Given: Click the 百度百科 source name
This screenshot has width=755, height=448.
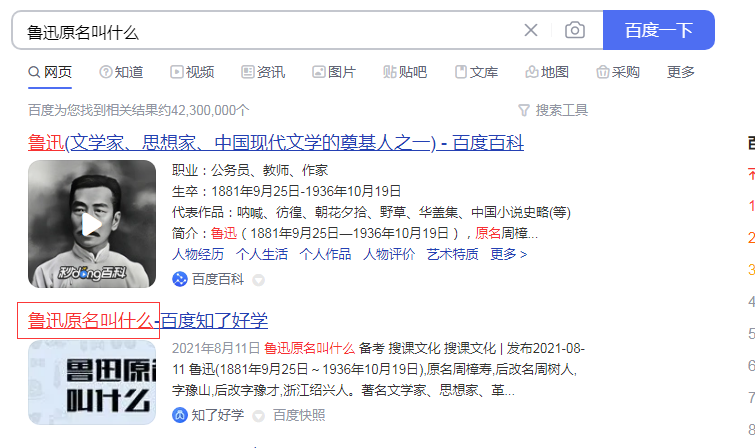Looking at the screenshot, I should click(x=218, y=279).
